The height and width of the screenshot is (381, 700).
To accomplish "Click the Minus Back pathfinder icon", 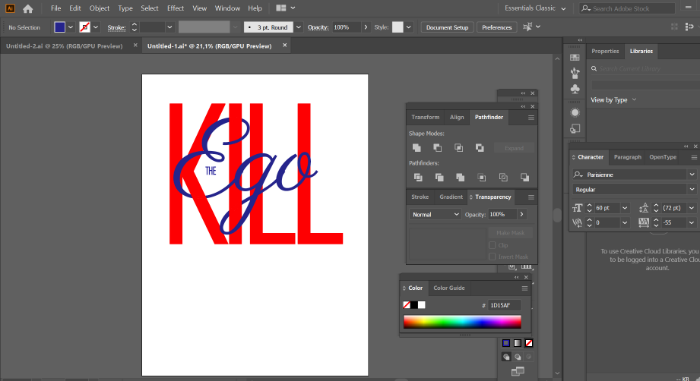I will click(525, 177).
